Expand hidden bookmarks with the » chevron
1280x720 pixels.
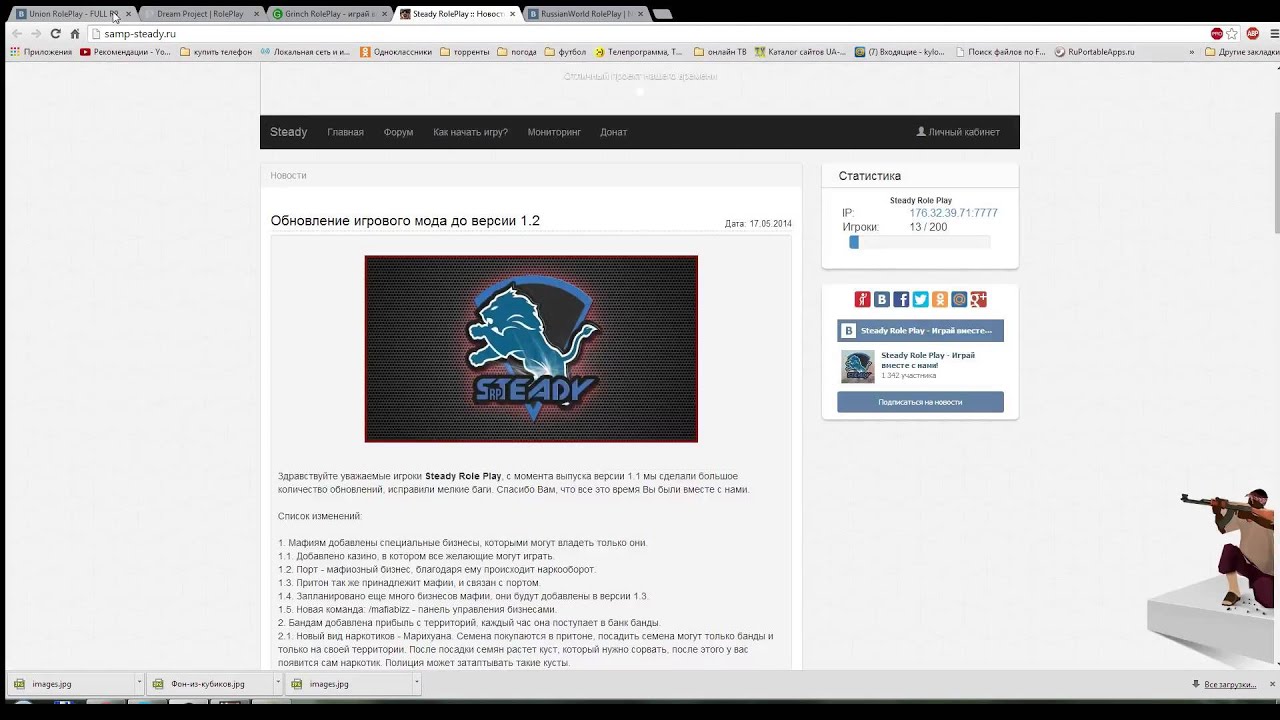tap(1191, 52)
